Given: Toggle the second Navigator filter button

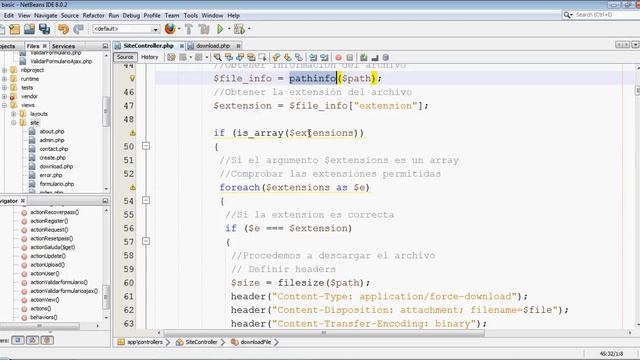Looking at the screenshot, I should click(x=33, y=340).
